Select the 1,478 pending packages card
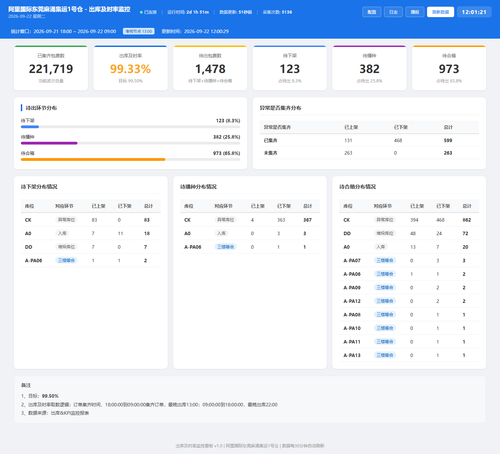This screenshot has width=500, height=454. [x=210, y=68]
